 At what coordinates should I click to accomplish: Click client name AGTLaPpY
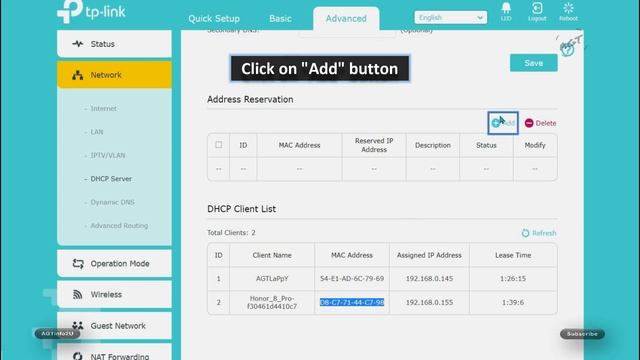point(272,278)
